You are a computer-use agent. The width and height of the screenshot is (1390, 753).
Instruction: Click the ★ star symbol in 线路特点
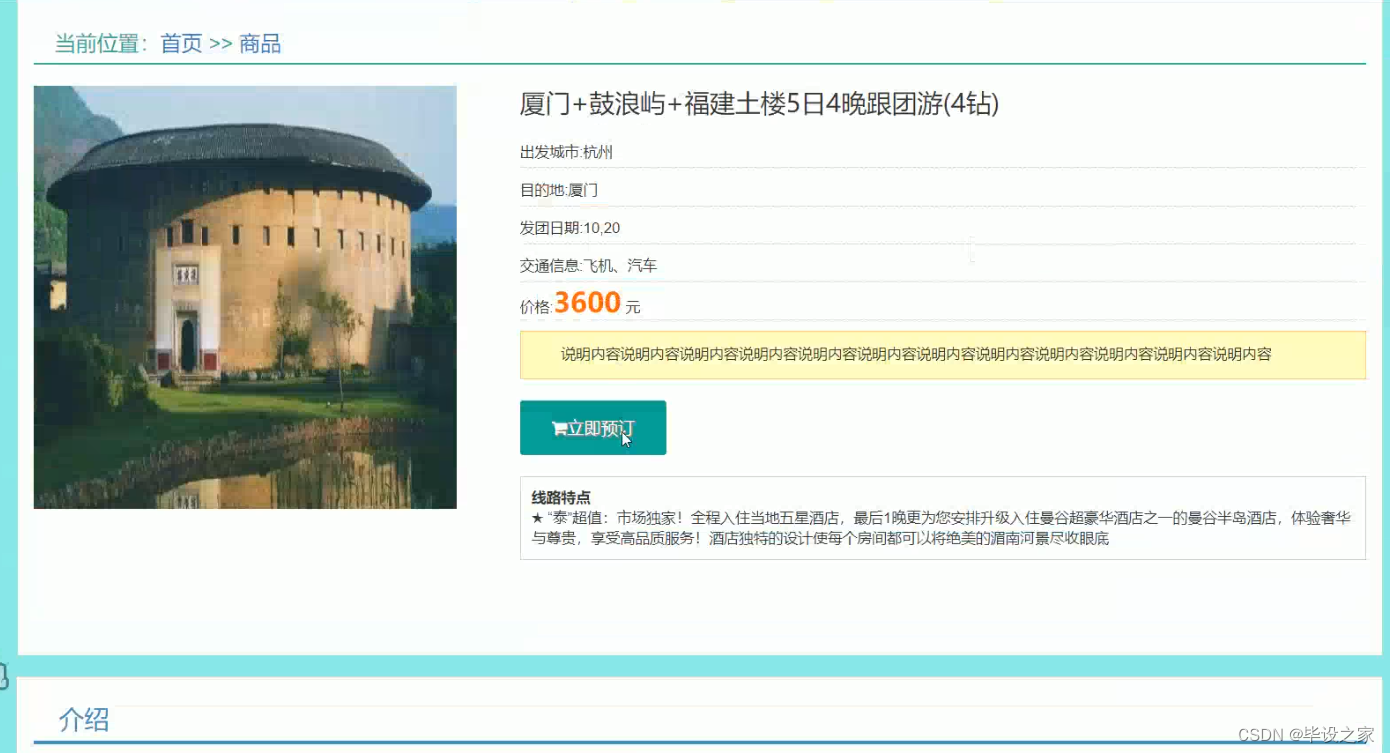click(537, 518)
